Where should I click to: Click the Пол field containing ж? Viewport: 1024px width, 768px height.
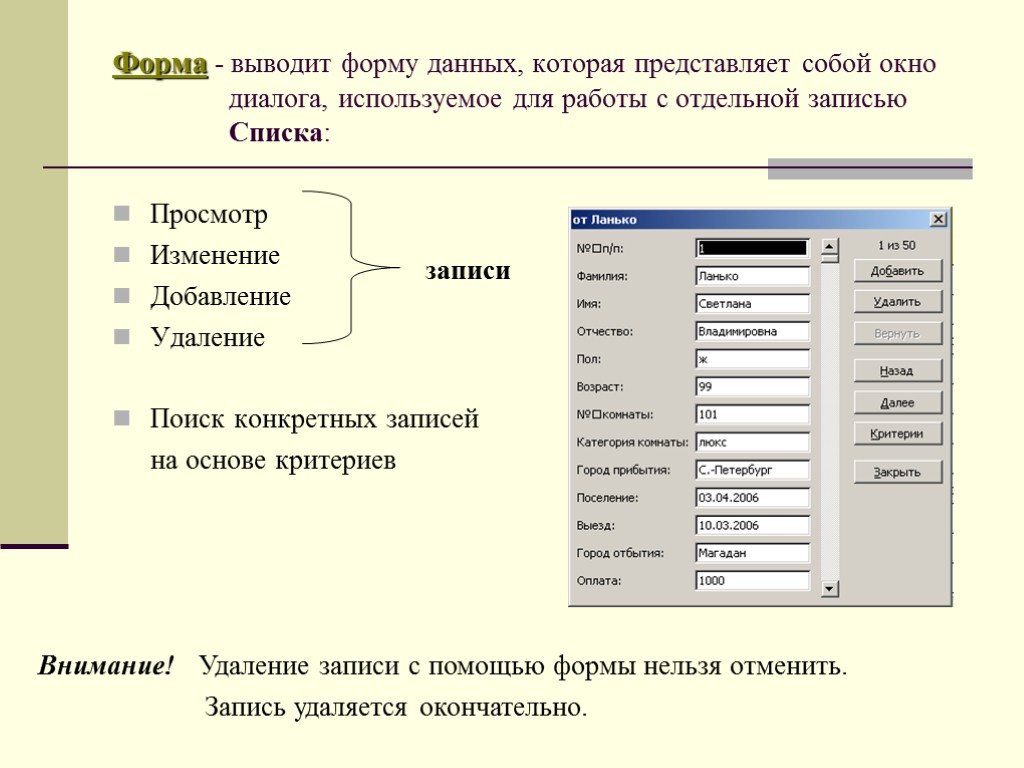click(752, 359)
